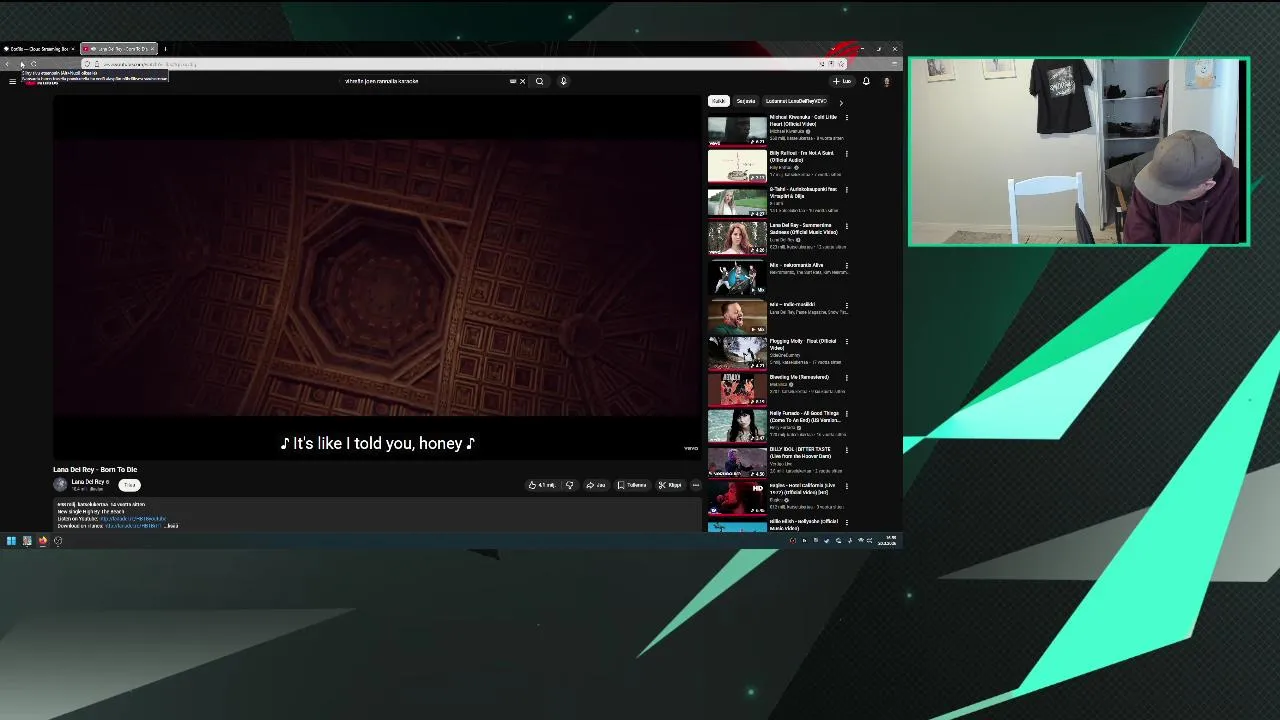The image size is (1280, 720).
Task: Like the video with thumbs up button
Action: [542, 485]
